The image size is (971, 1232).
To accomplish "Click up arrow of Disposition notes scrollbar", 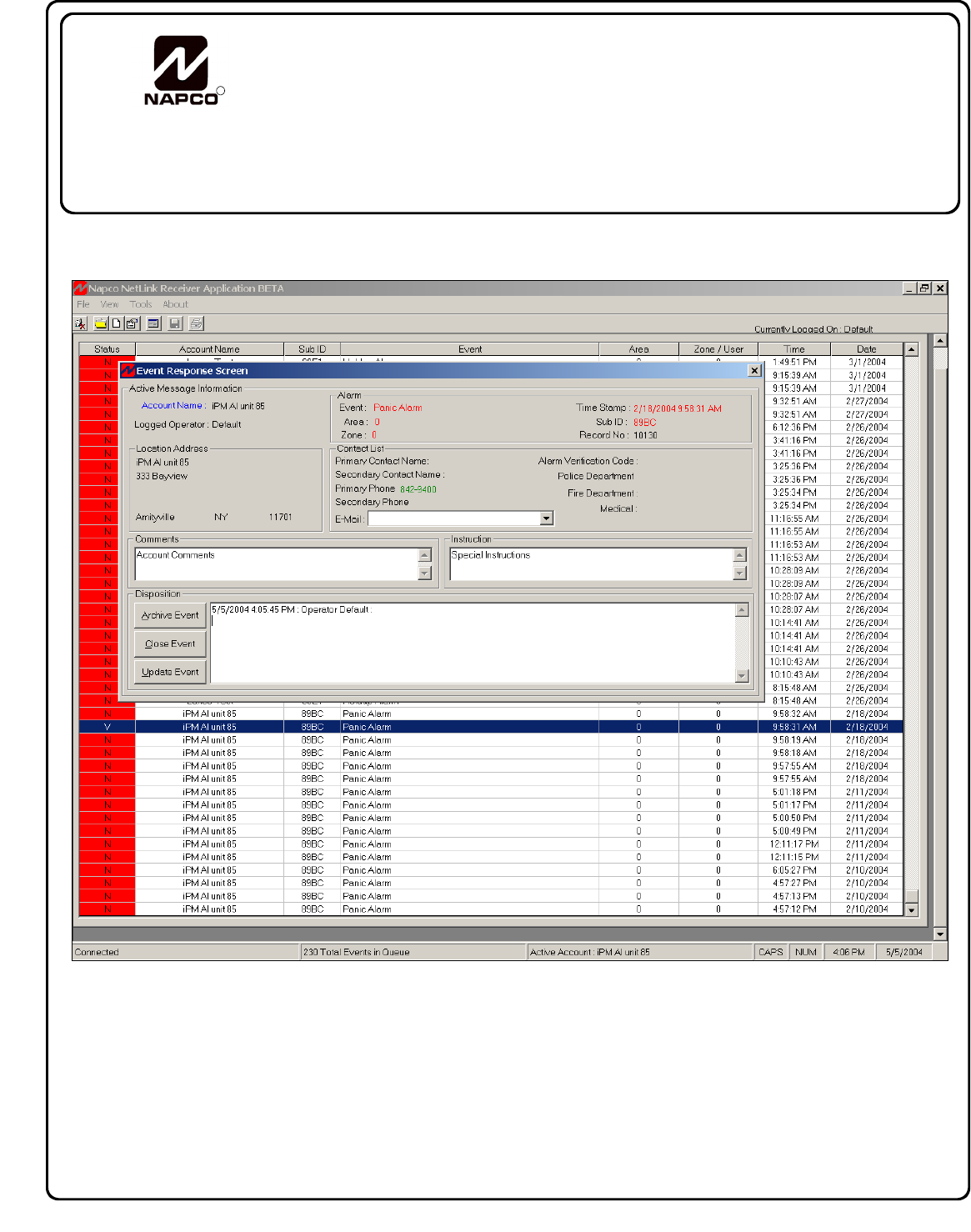I will point(743,609).
